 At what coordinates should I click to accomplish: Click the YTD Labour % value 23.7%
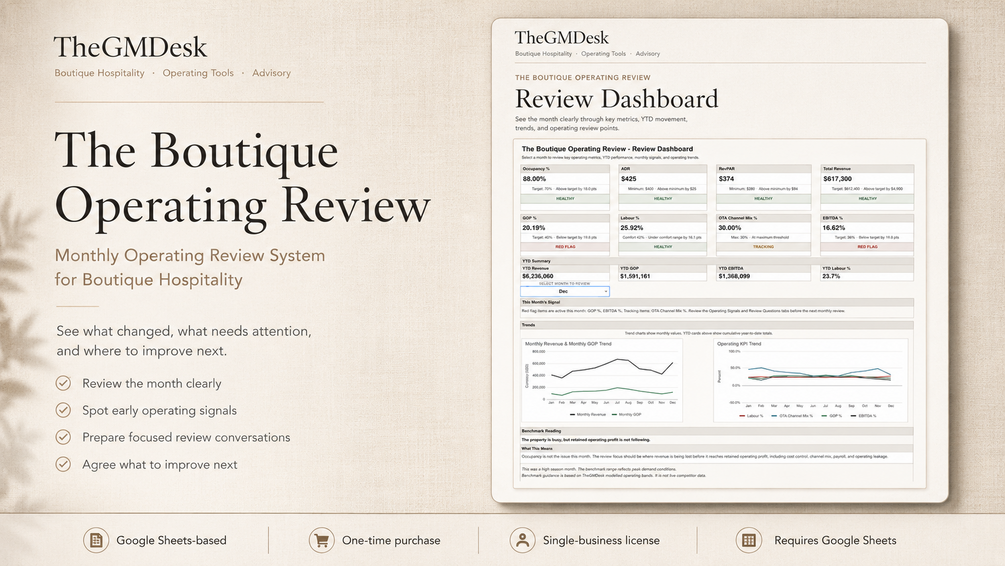[831, 276]
